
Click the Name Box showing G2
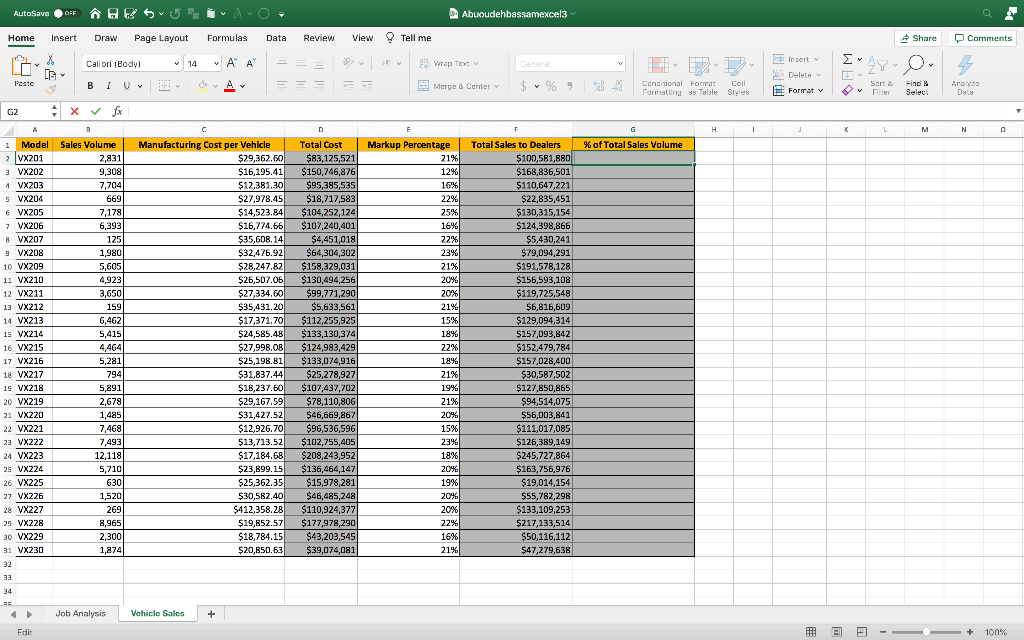[27, 112]
